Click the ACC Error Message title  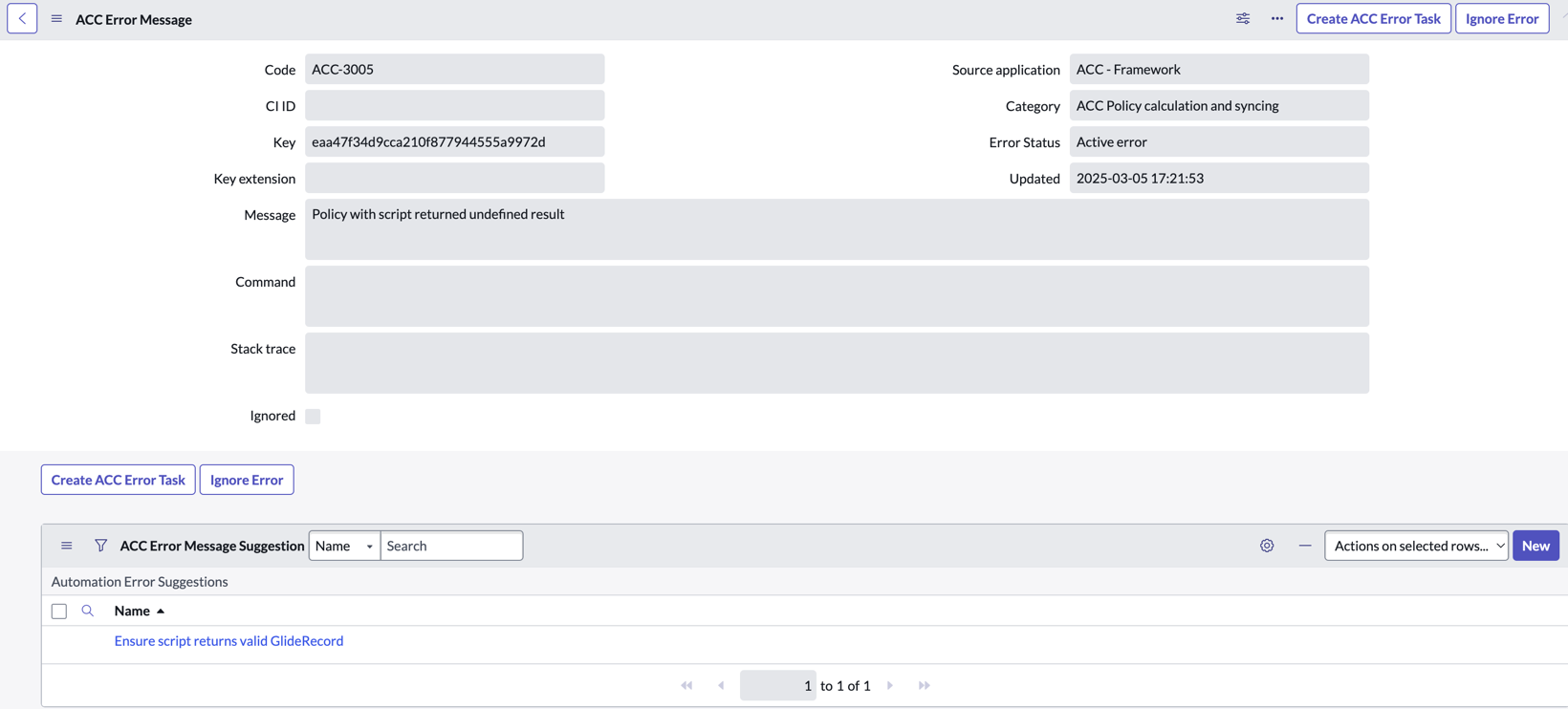point(134,19)
